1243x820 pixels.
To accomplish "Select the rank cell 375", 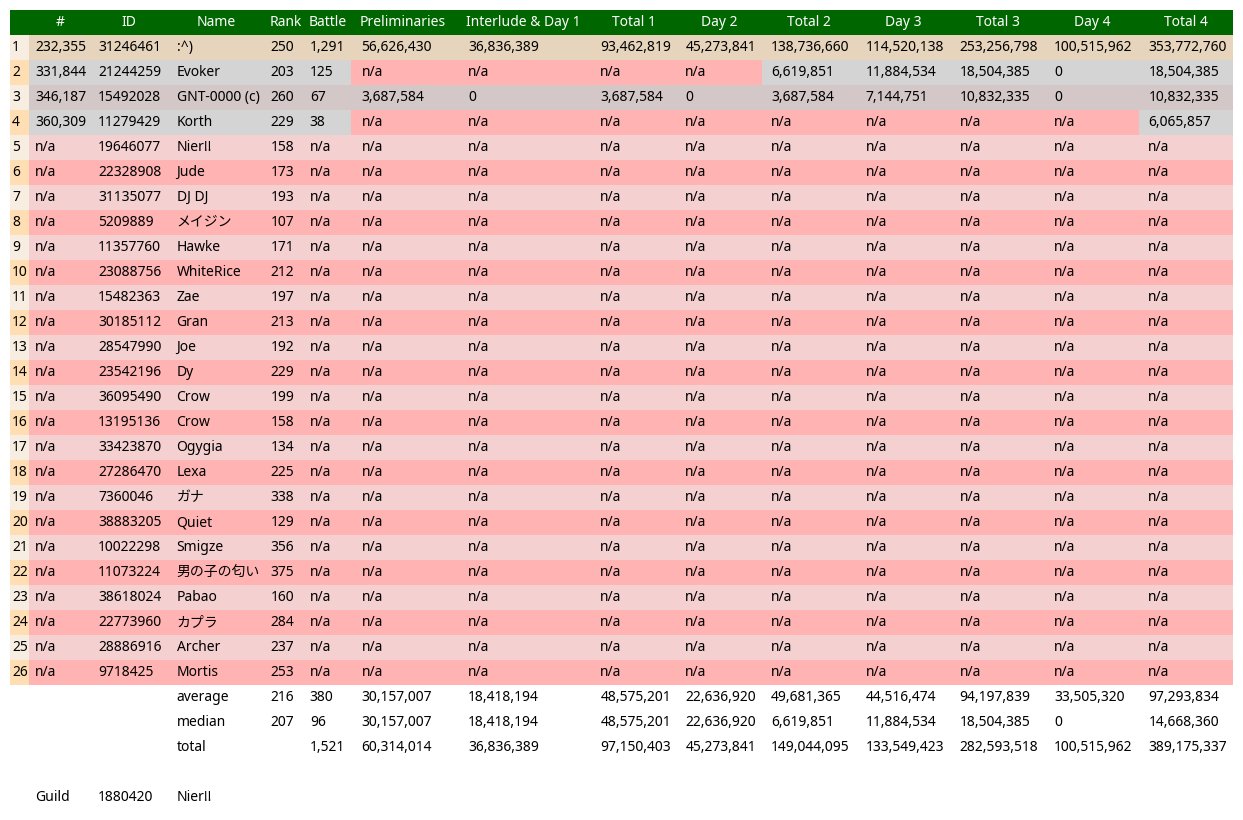I will pos(282,571).
